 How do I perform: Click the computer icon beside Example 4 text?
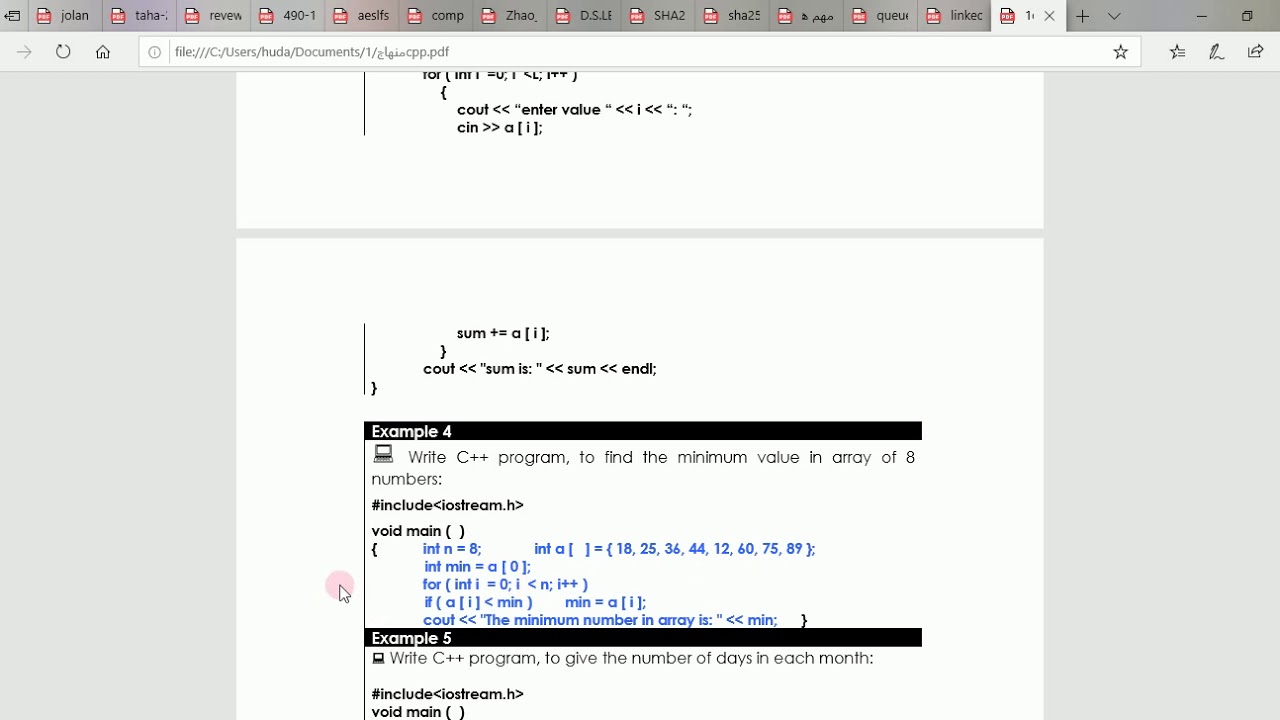coord(383,455)
